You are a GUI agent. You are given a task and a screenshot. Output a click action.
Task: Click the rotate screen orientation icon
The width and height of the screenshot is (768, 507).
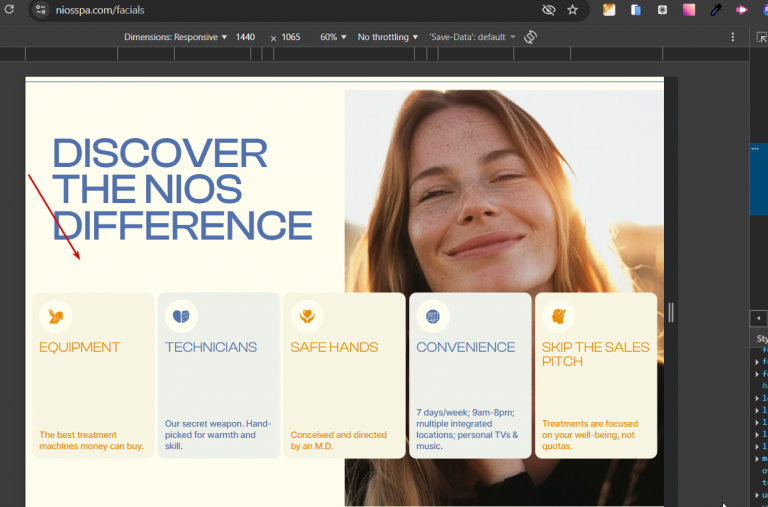(531, 37)
